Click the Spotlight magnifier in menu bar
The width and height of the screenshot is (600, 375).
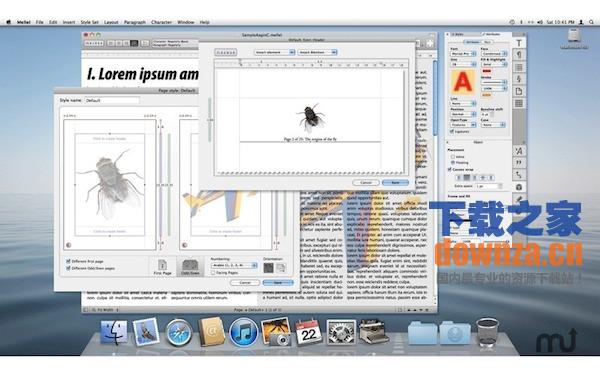tap(591, 22)
